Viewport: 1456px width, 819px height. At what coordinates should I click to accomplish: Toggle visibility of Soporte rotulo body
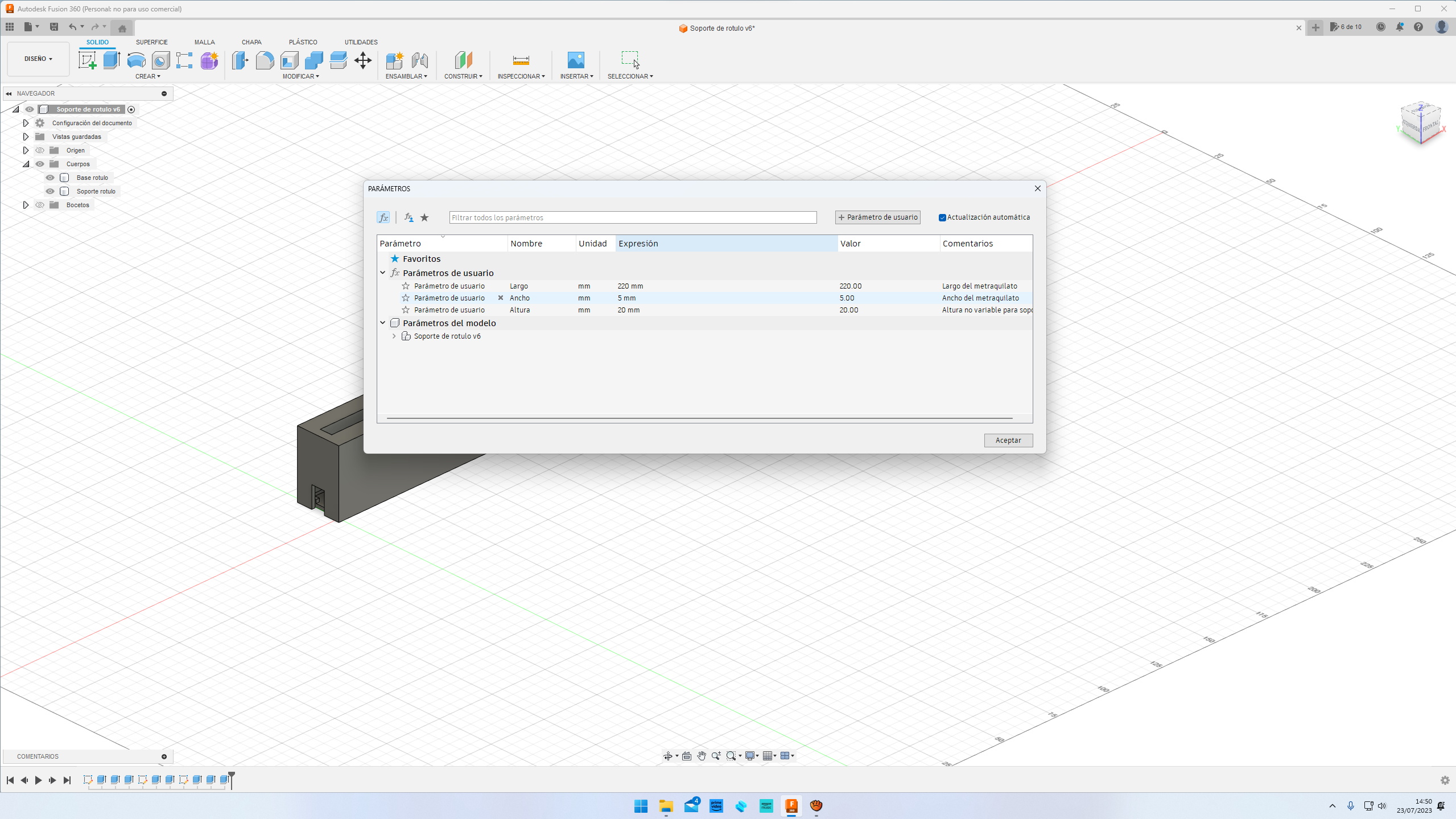click(x=50, y=191)
